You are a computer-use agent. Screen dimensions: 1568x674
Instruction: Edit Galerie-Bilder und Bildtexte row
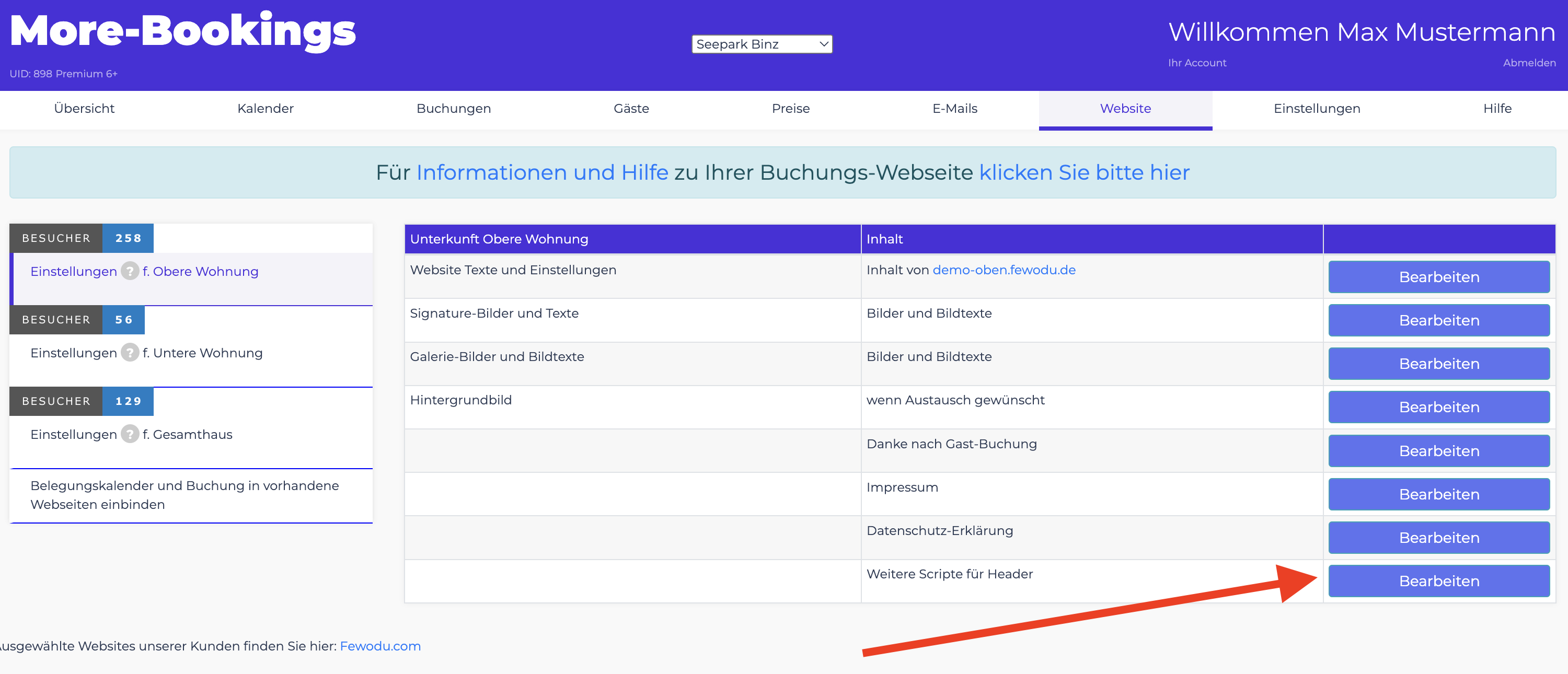click(x=1439, y=364)
